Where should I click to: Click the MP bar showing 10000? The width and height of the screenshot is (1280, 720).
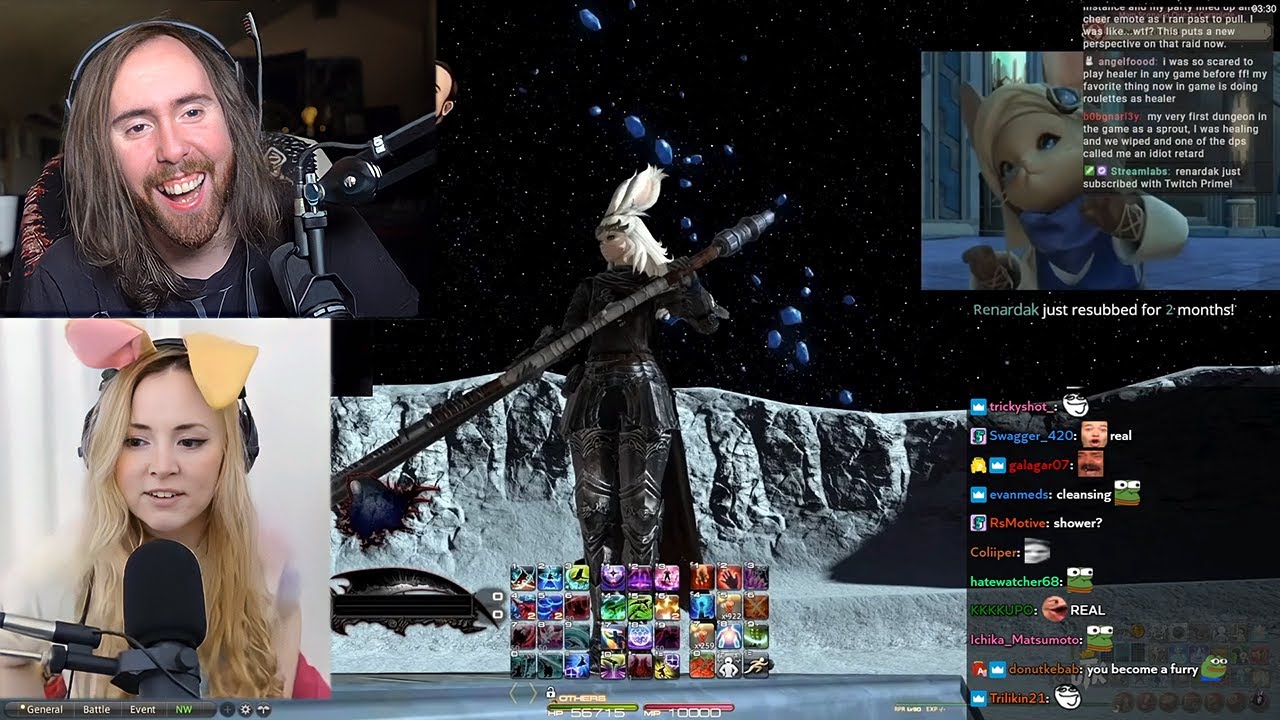[688, 710]
